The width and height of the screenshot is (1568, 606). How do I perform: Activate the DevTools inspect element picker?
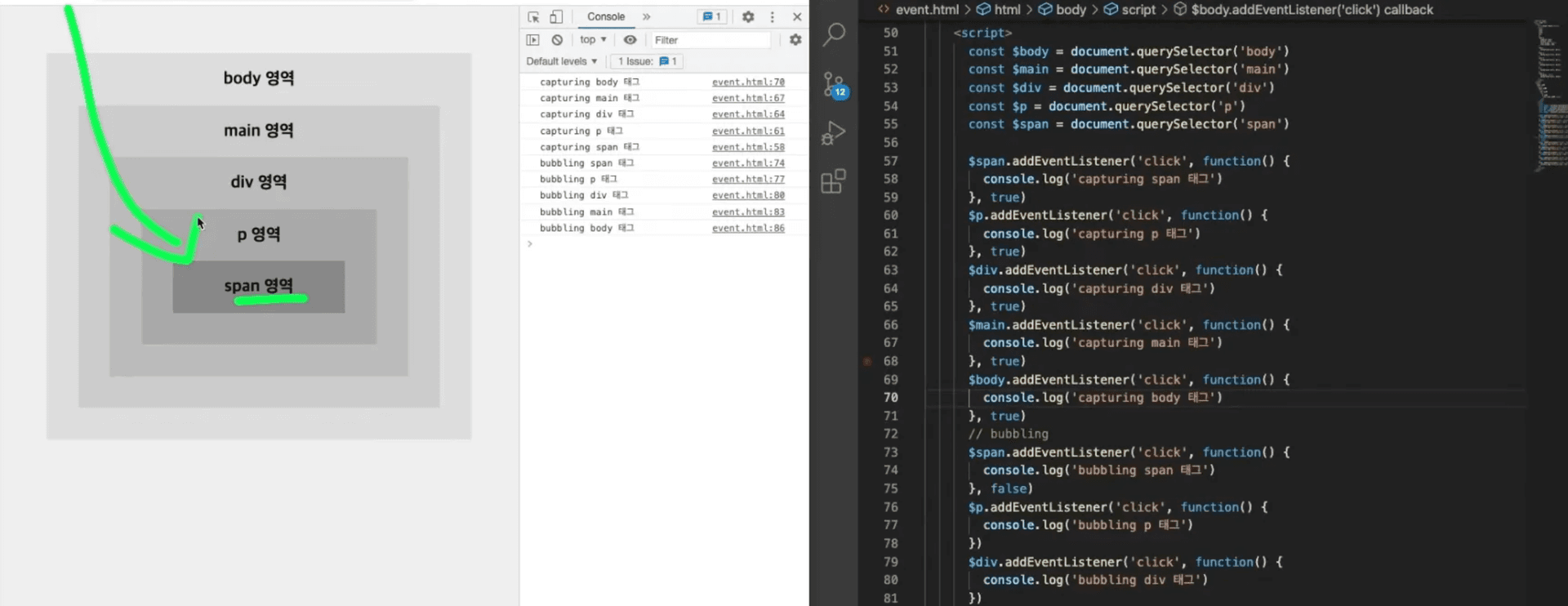click(x=533, y=17)
